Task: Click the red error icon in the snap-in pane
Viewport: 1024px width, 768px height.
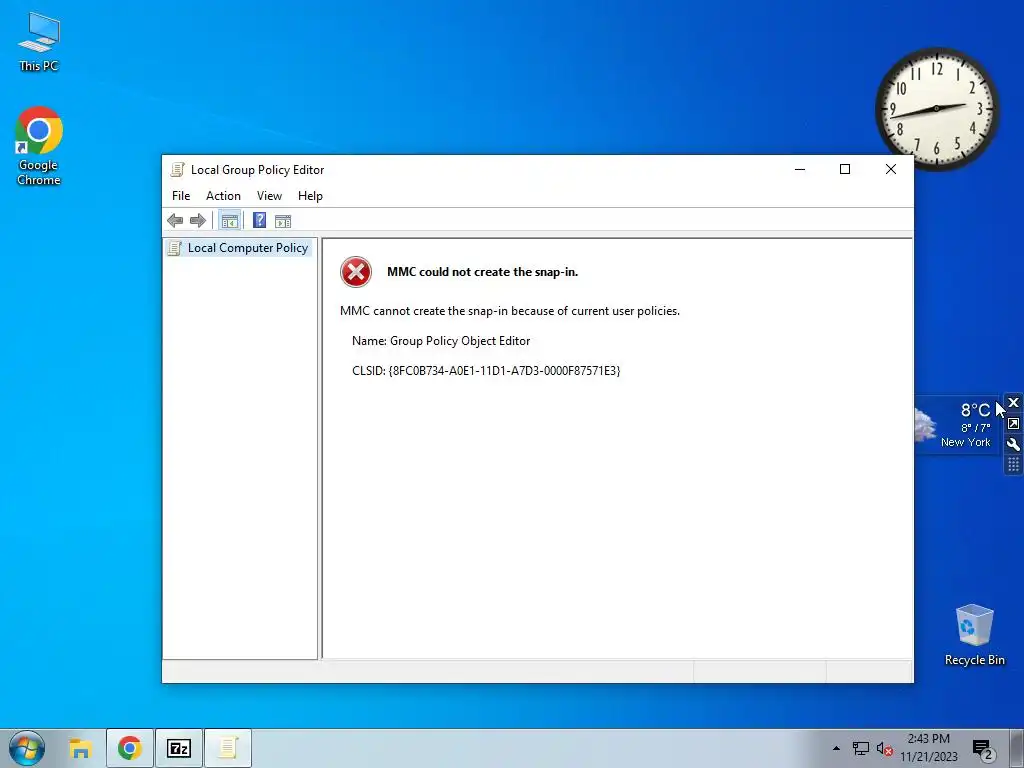Action: [x=356, y=272]
